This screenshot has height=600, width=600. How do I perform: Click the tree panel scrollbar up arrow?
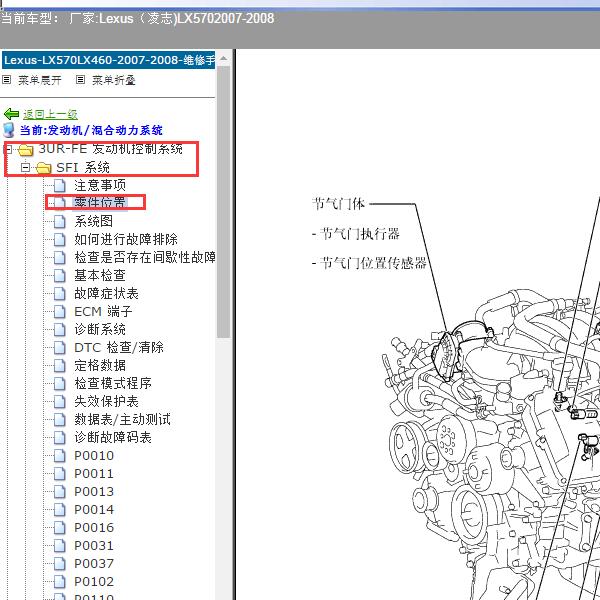tap(223, 59)
